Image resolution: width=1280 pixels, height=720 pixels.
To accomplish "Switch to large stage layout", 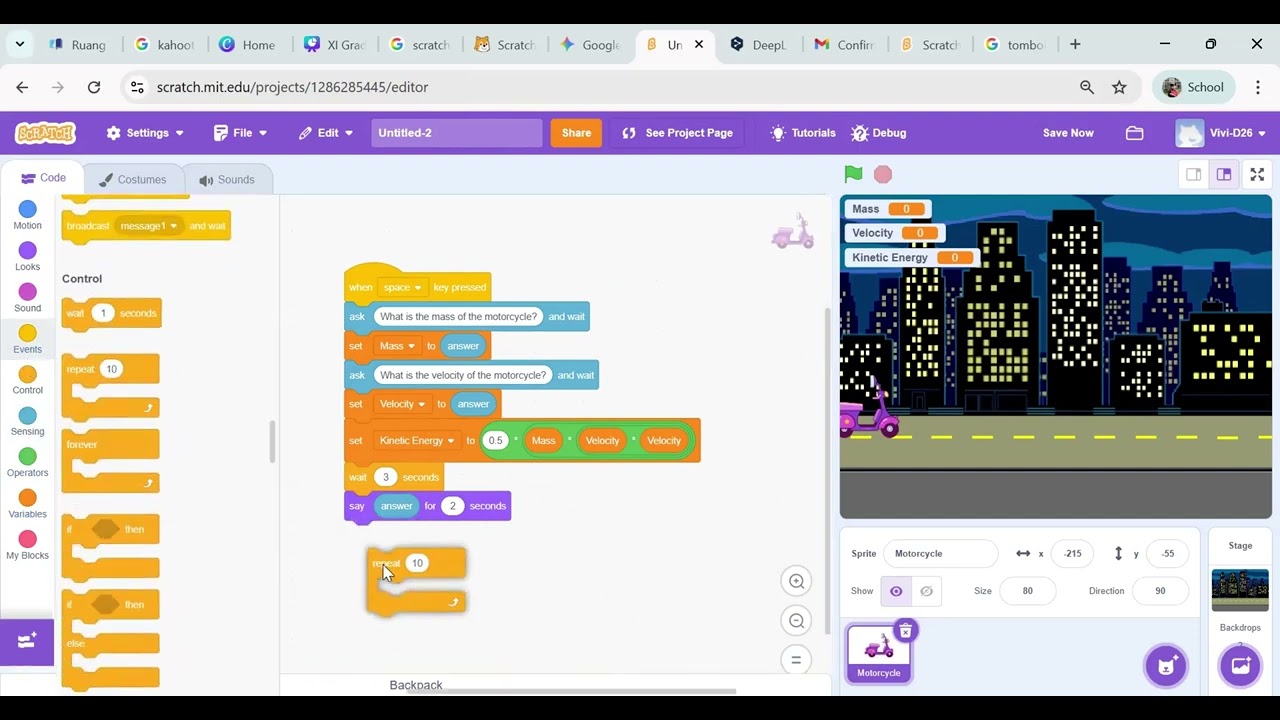I will [x=1224, y=175].
